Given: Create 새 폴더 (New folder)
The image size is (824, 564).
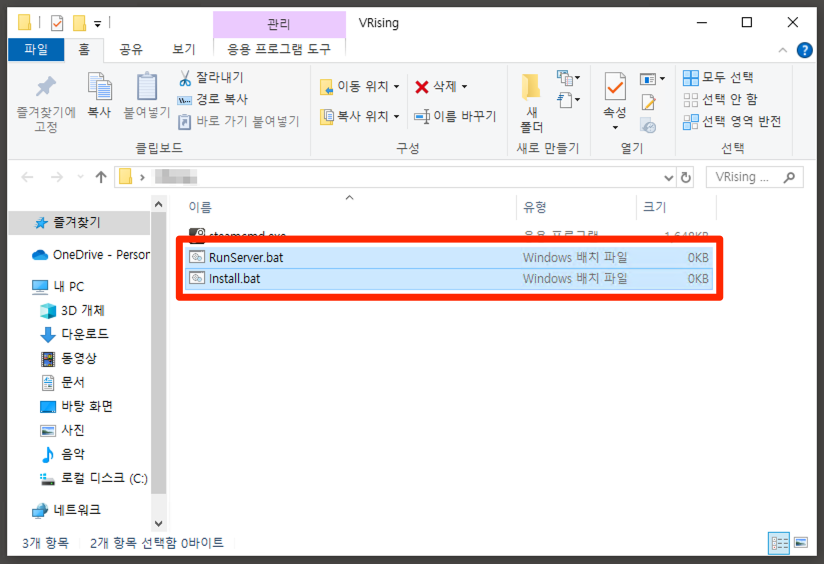Looking at the screenshot, I should coord(531,103).
